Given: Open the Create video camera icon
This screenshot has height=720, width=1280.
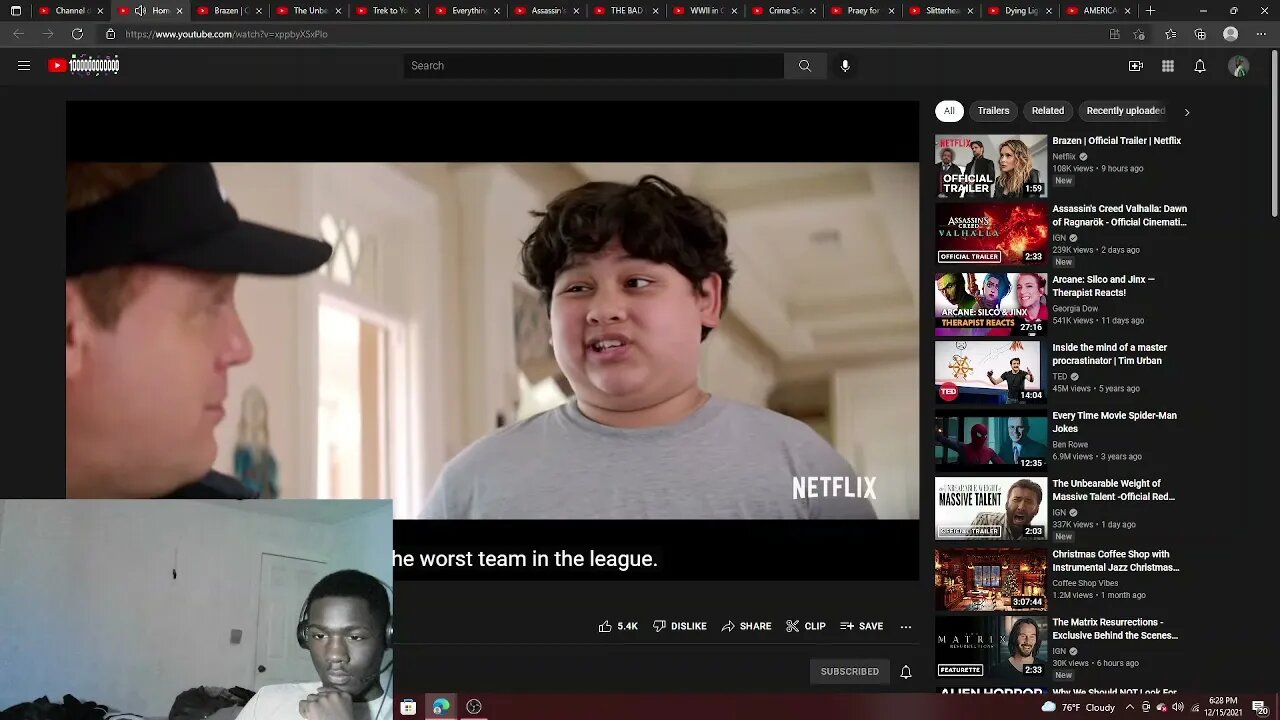Looking at the screenshot, I should 1136,66.
